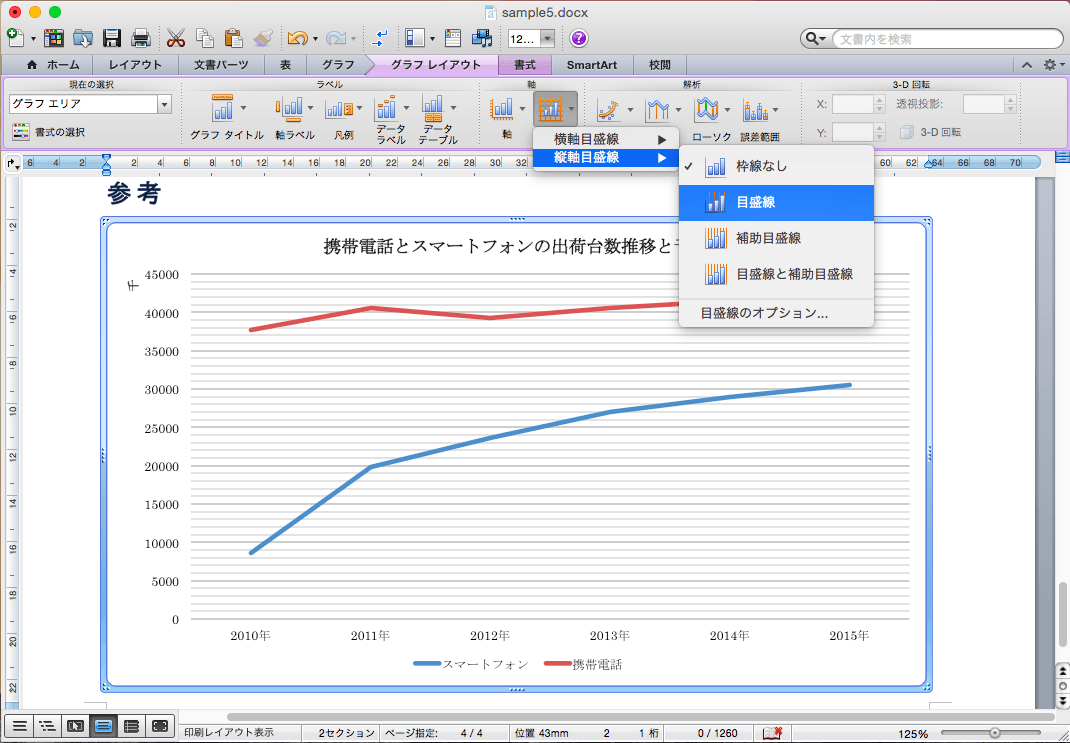The height and width of the screenshot is (743, 1070).
Task: Switch to full screen view button
Action: [x=160, y=726]
